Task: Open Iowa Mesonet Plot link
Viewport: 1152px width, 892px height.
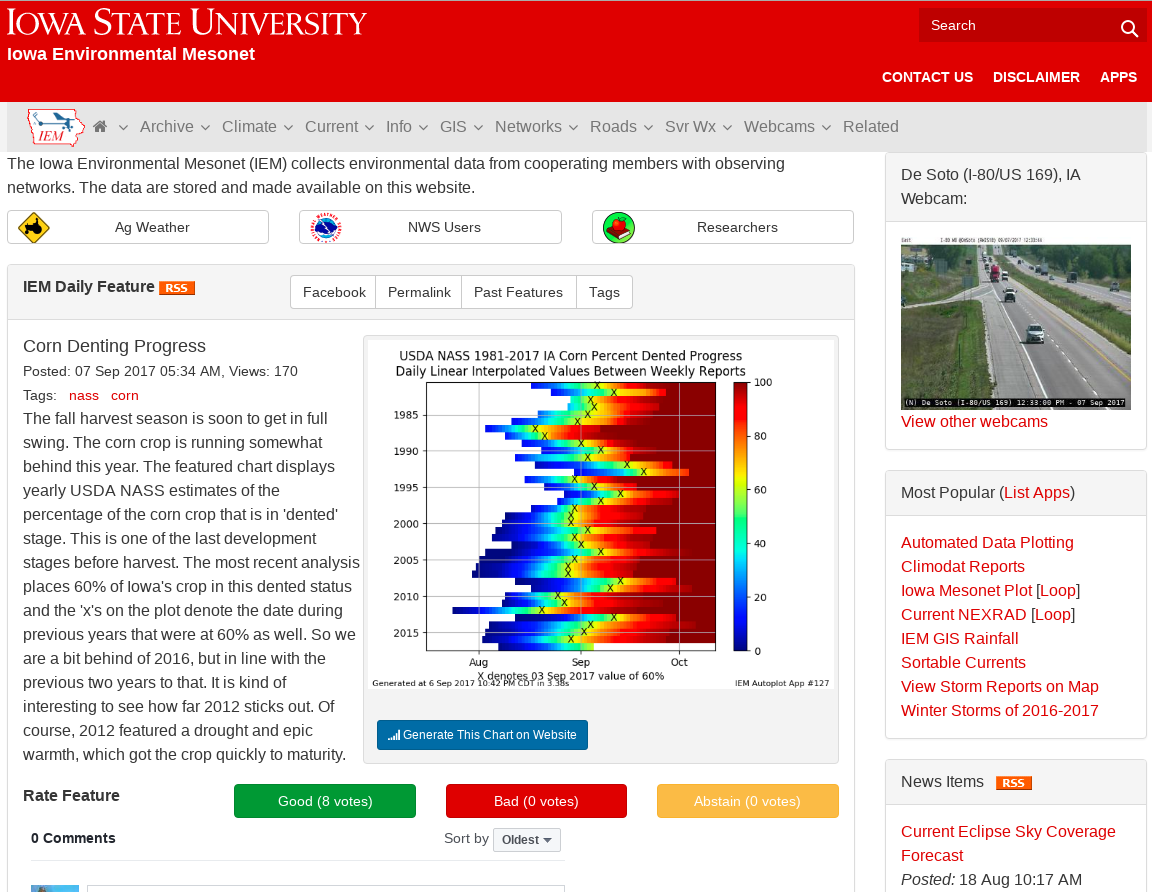Action: 966,591
